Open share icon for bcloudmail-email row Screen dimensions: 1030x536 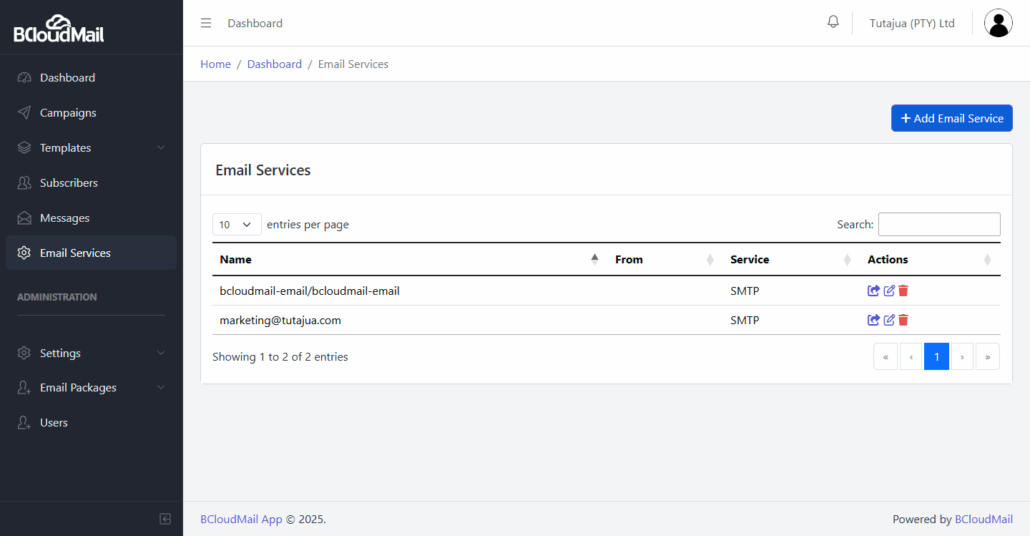coord(873,290)
